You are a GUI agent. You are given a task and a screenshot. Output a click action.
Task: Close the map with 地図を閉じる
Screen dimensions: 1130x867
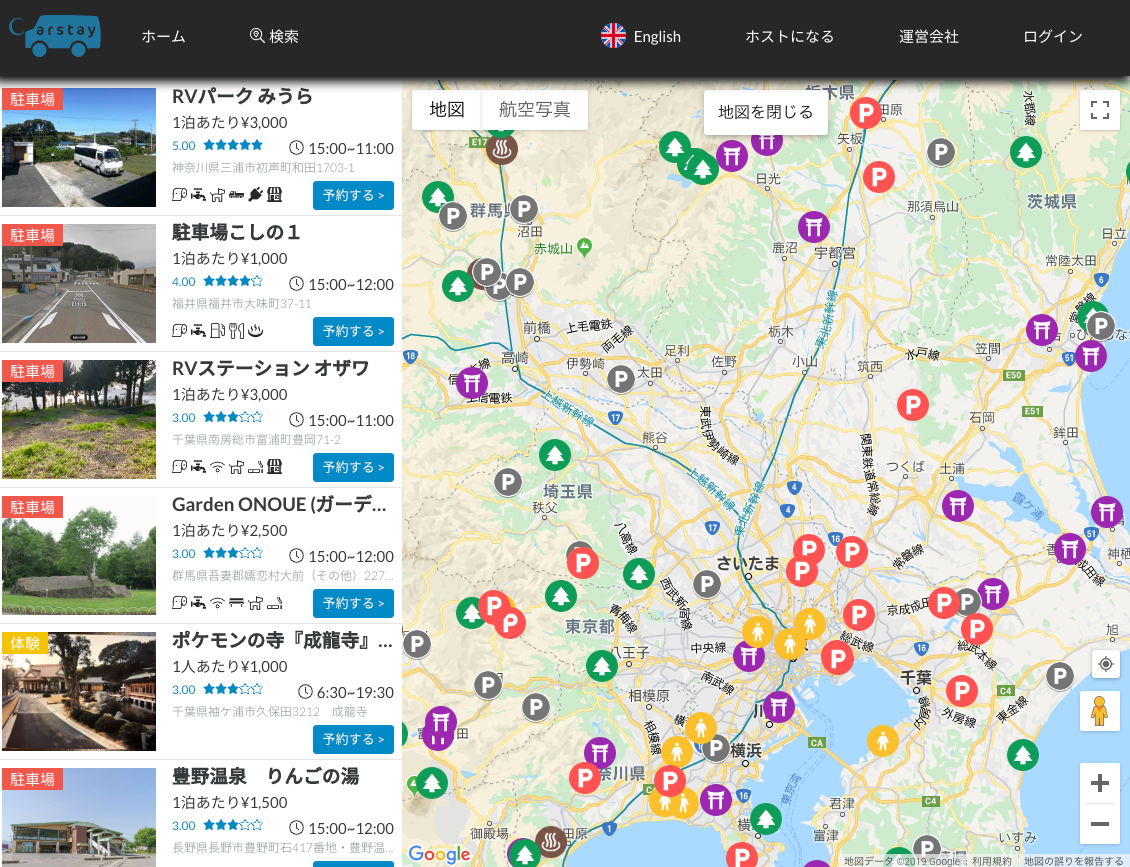click(x=766, y=112)
